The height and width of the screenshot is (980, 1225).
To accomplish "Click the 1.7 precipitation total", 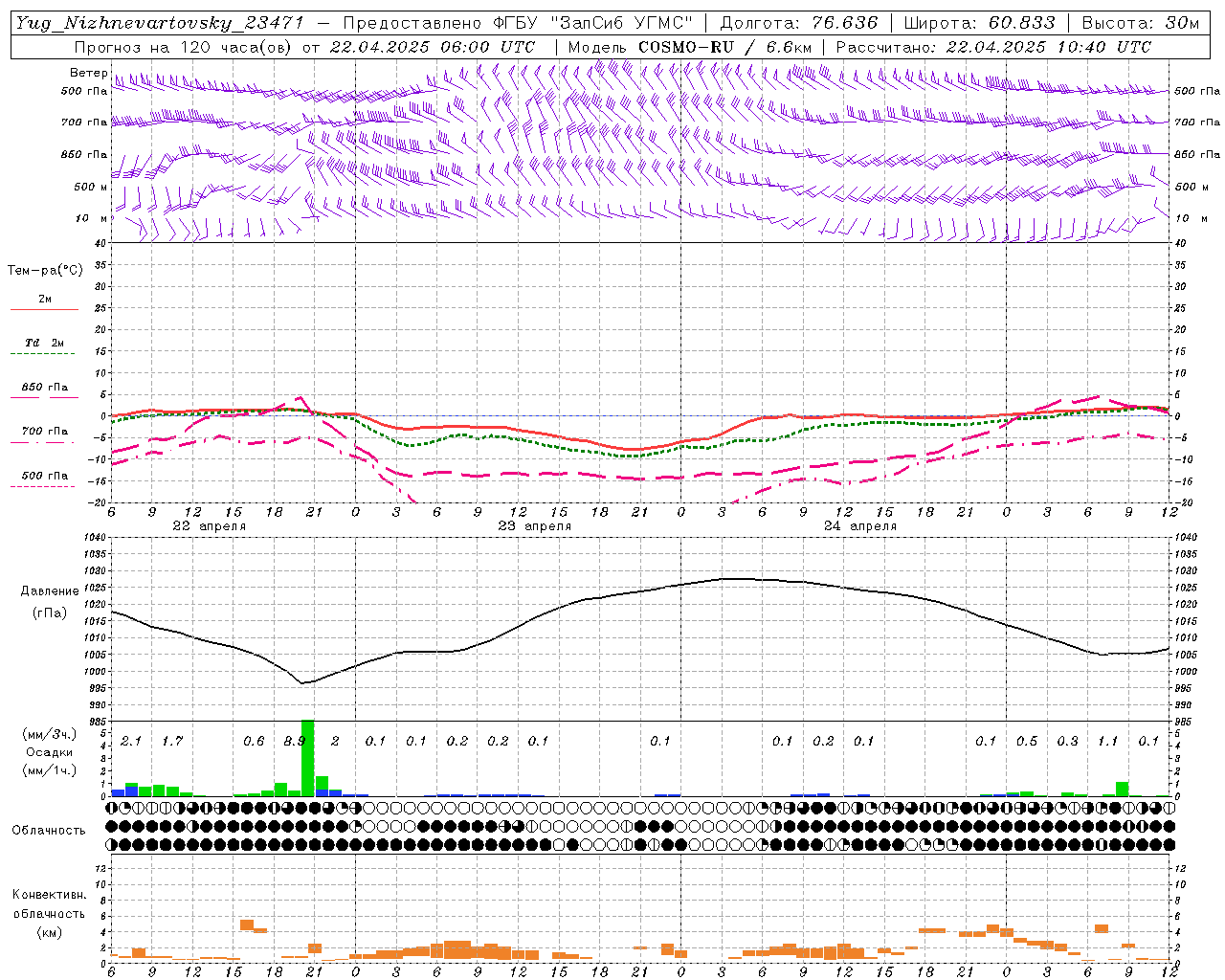I will click(x=172, y=741).
